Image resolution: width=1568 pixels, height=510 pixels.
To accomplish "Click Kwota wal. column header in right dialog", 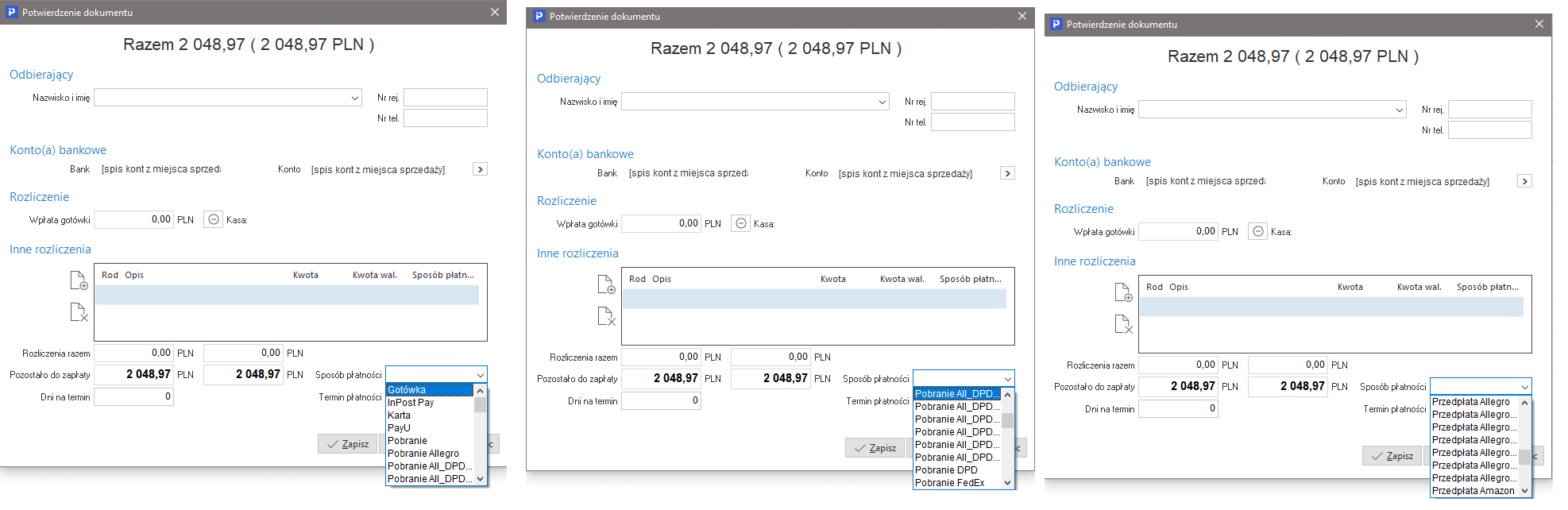I will tap(1419, 287).
